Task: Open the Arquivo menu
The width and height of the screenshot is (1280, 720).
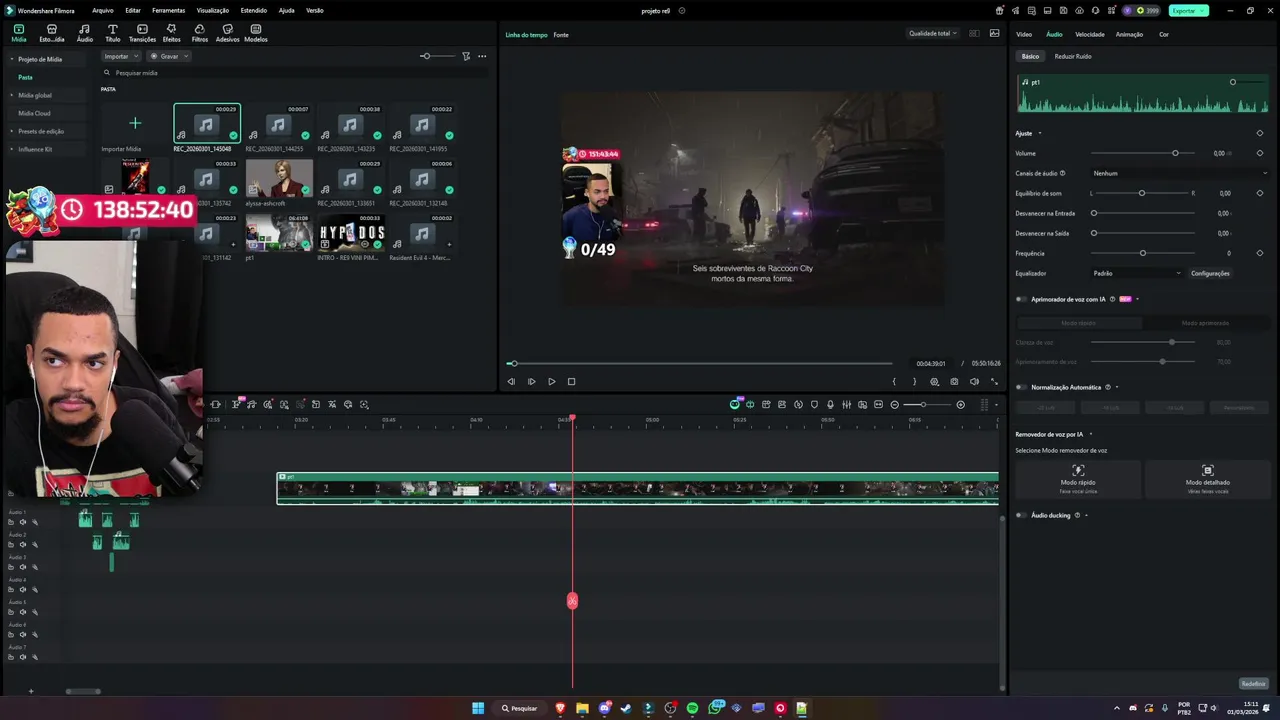Action: pos(102,10)
